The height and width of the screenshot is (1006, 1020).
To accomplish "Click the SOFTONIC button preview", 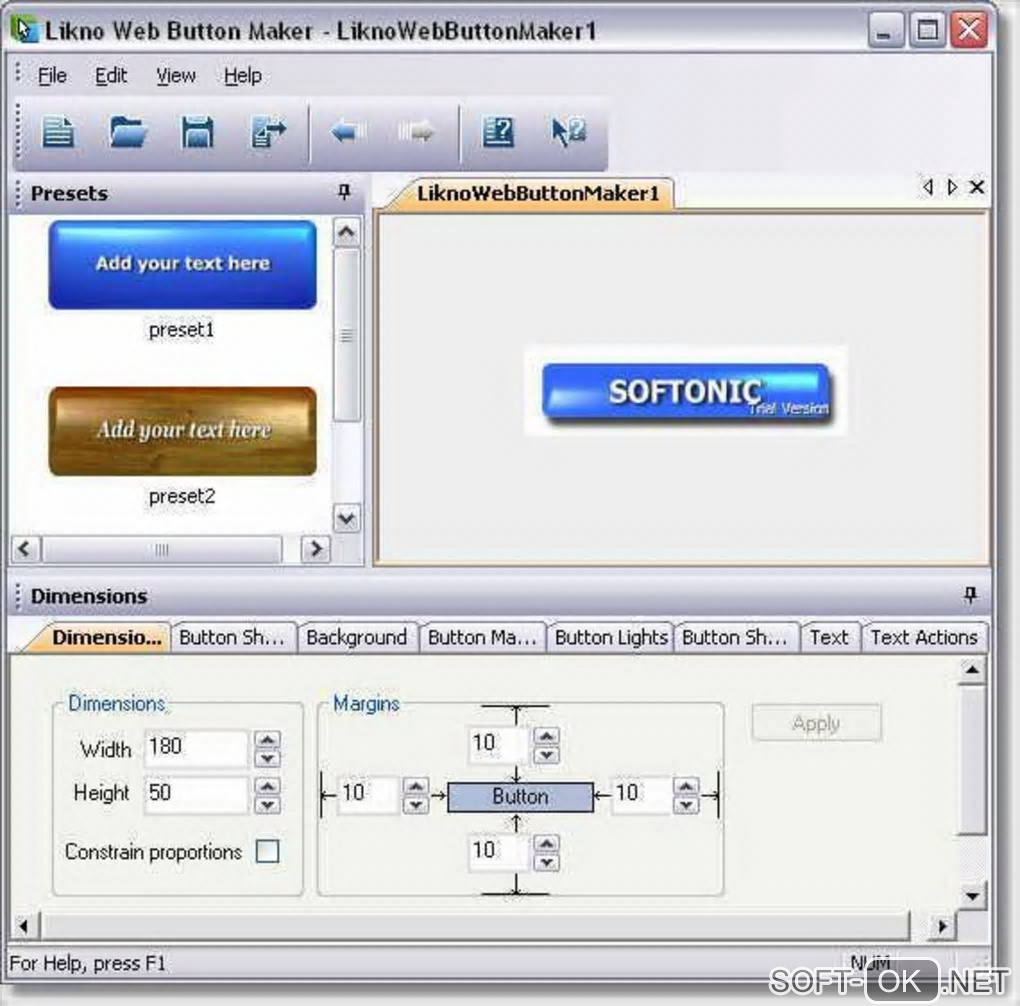I will tap(686, 393).
